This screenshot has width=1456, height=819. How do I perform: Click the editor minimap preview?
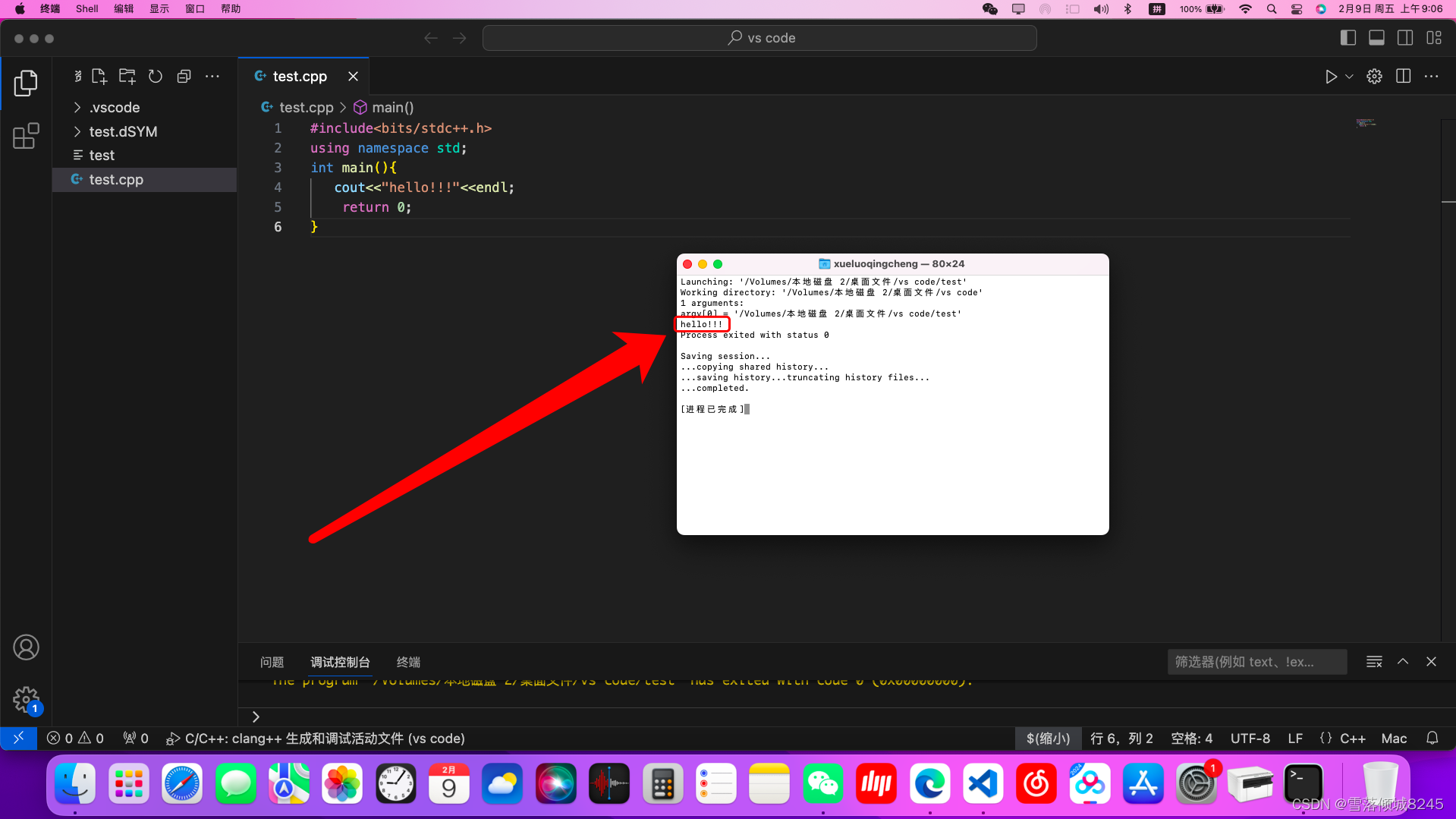point(1366,122)
